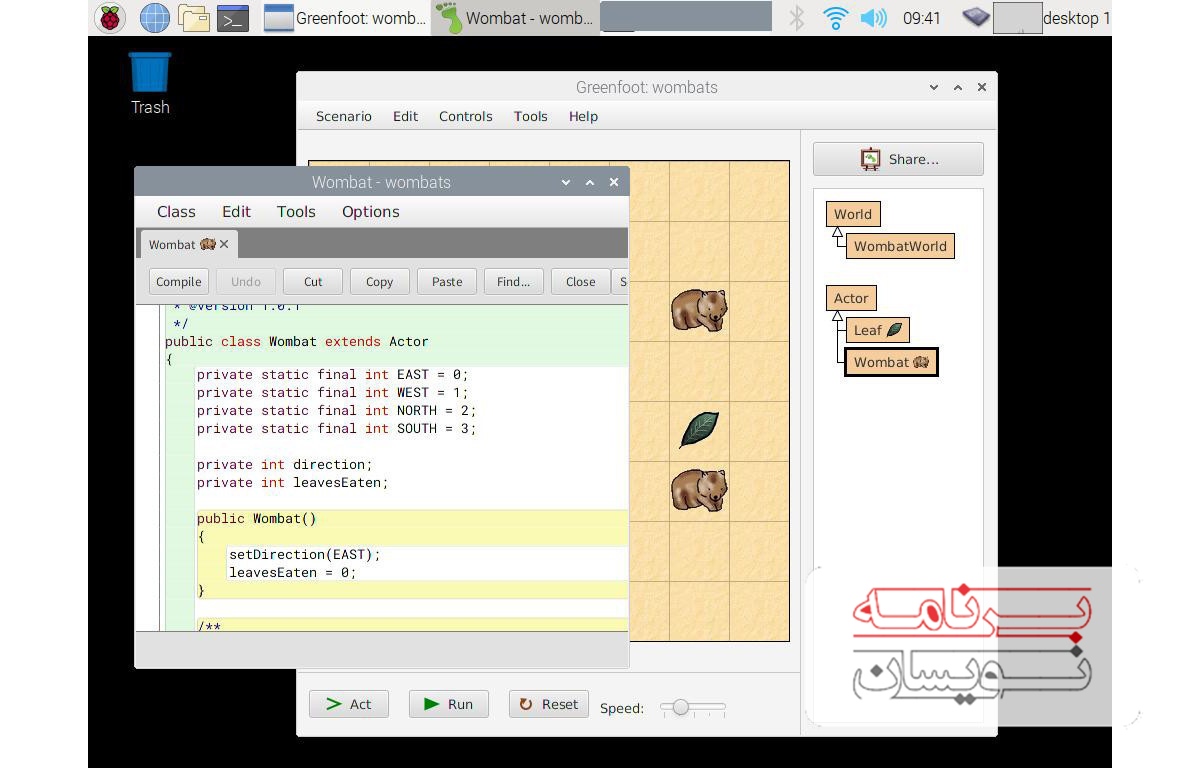Image resolution: width=1200 pixels, height=768 pixels.
Task: Launch the terminal from the taskbar
Action: click(232, 18)
